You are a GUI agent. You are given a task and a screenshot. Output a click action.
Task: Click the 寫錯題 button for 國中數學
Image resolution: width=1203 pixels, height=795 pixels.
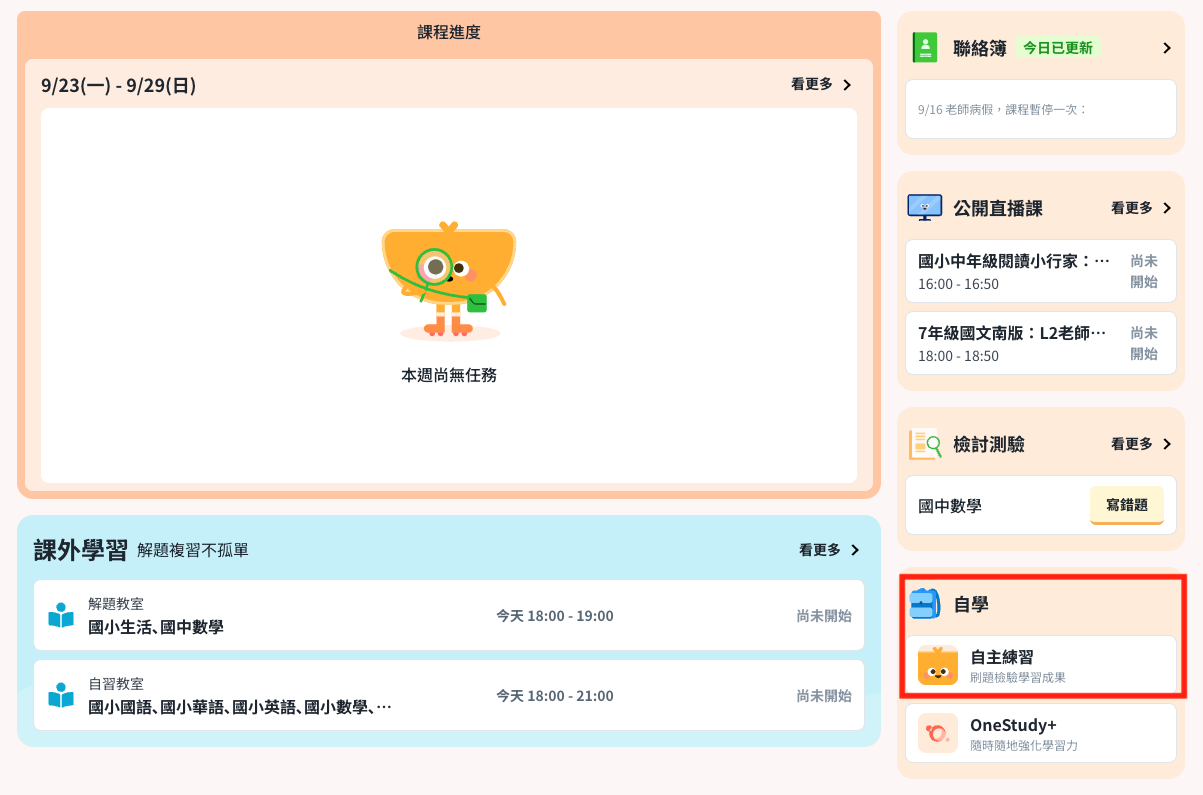1127,505
